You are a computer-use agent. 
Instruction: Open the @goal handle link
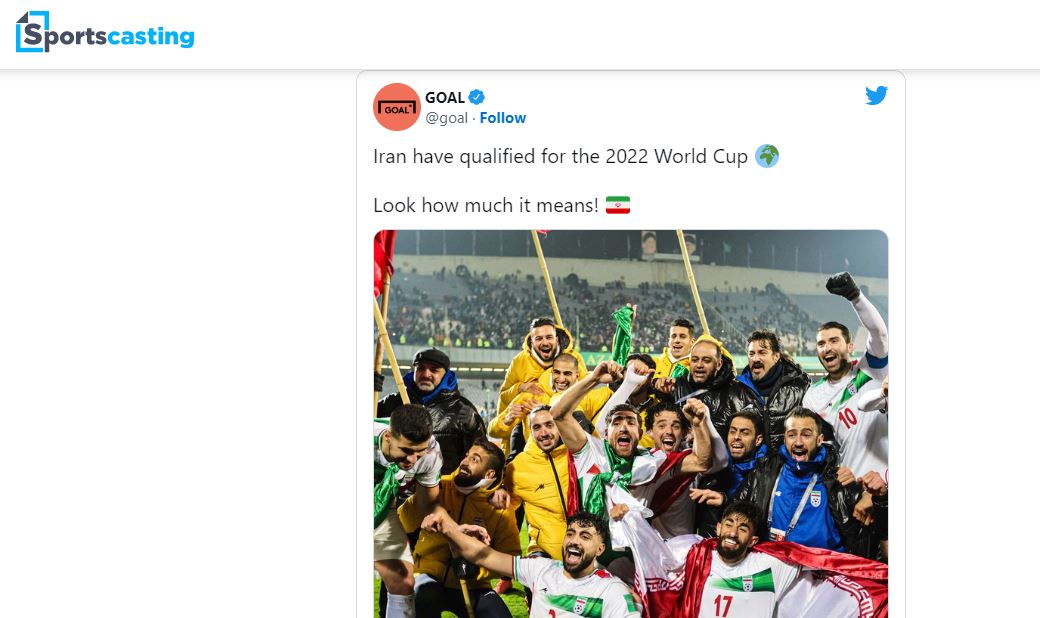point(447,118)
